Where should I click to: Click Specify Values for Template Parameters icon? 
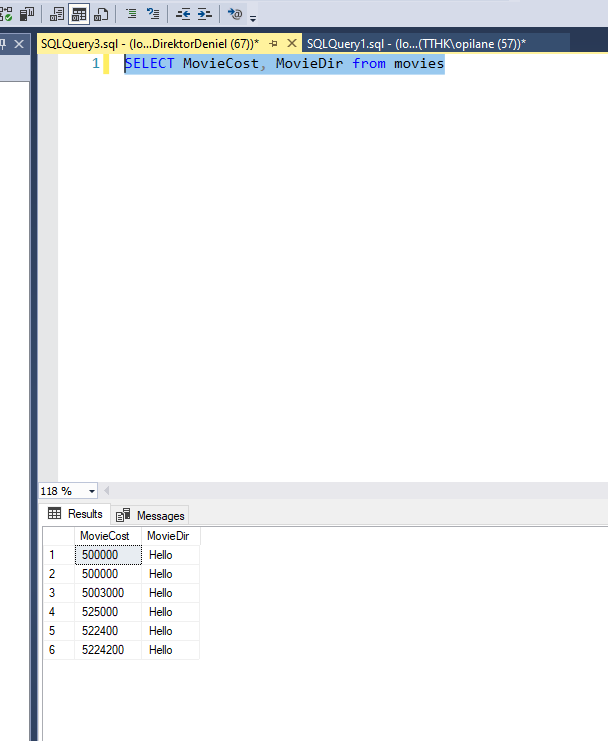click(235, 14)
